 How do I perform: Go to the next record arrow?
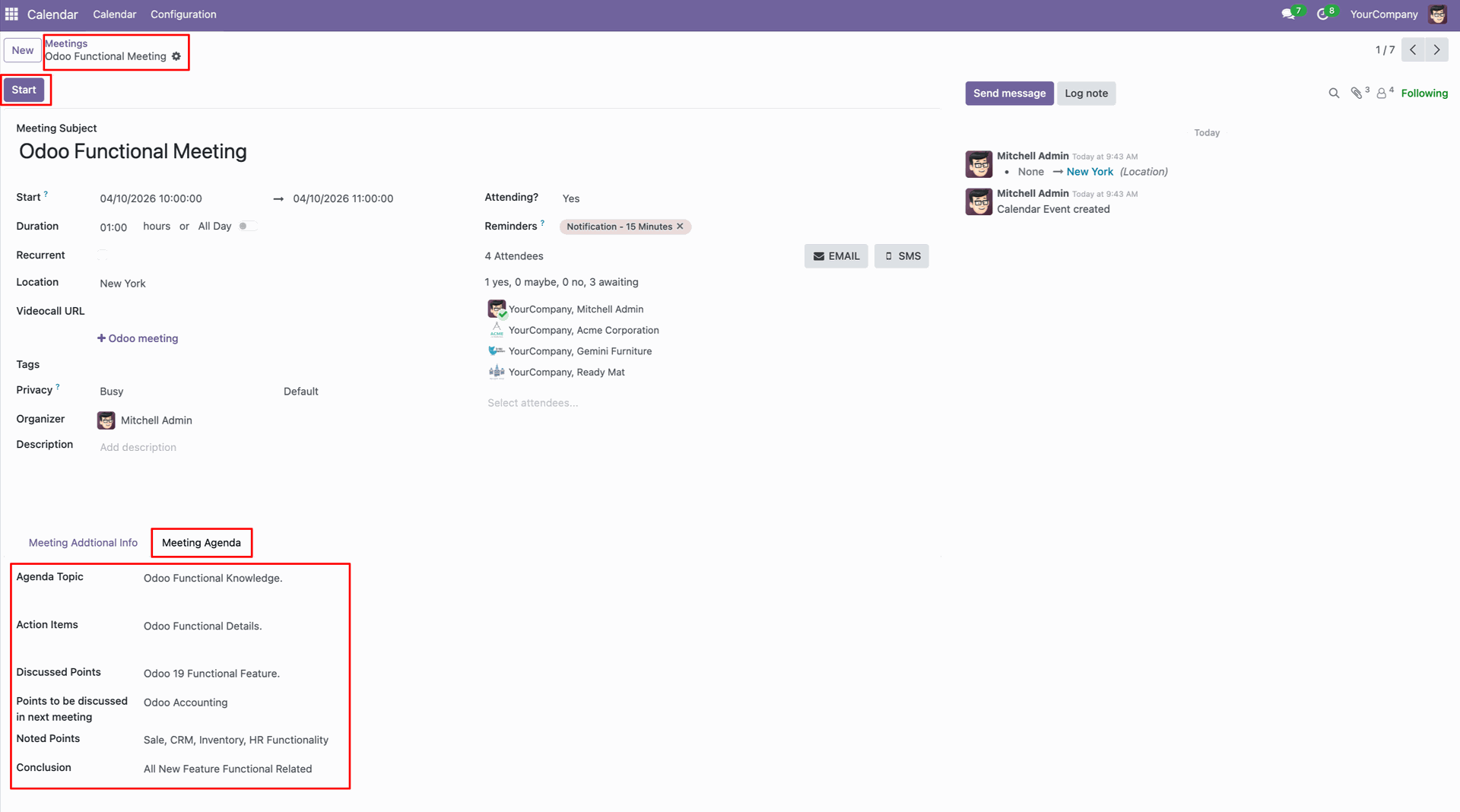point(1436,50)
